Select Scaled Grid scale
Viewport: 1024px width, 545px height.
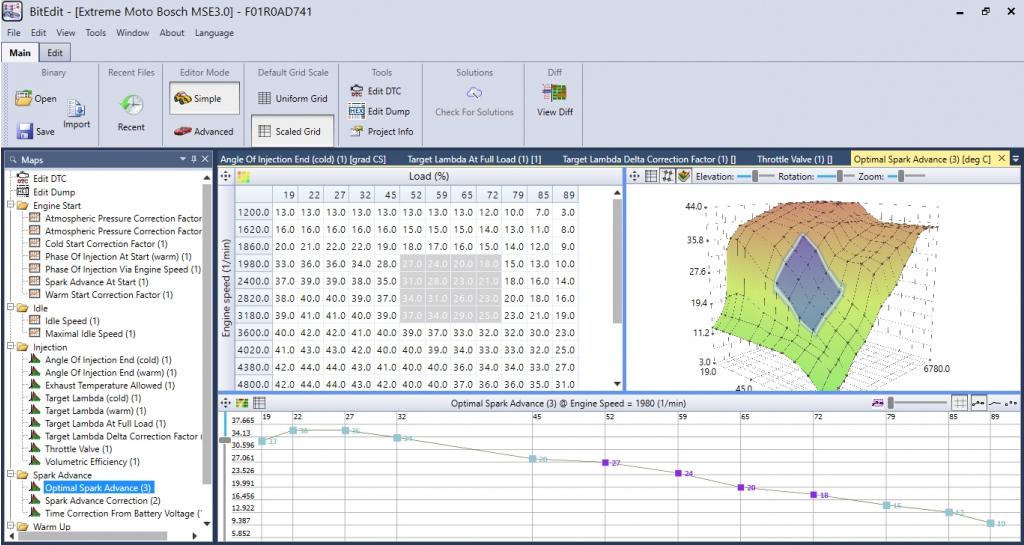(292, 131)
